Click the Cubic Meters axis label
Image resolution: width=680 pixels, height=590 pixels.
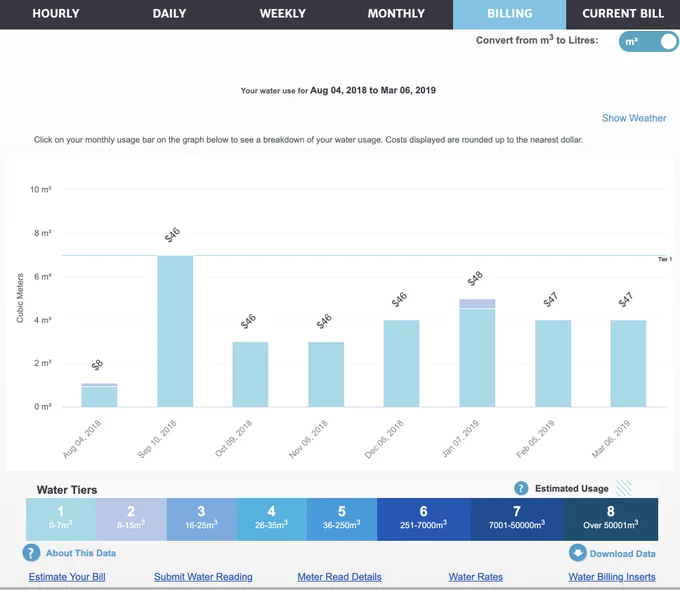click(x=20, y=298)
